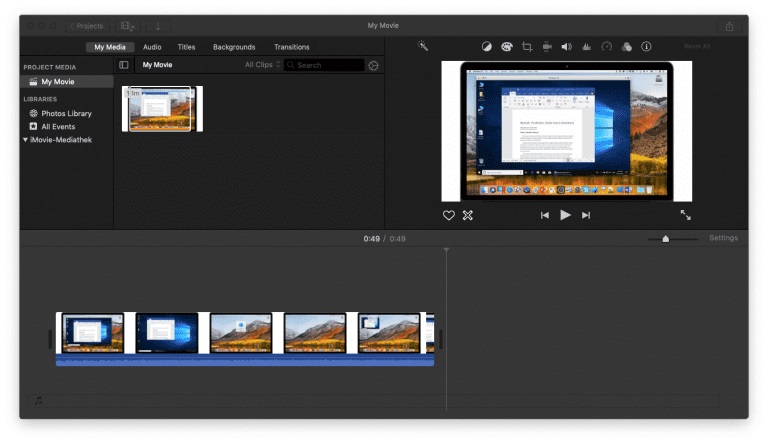Open the Transitions tab
The height and width of the screenshot is (443, 768).
point(291,47)
